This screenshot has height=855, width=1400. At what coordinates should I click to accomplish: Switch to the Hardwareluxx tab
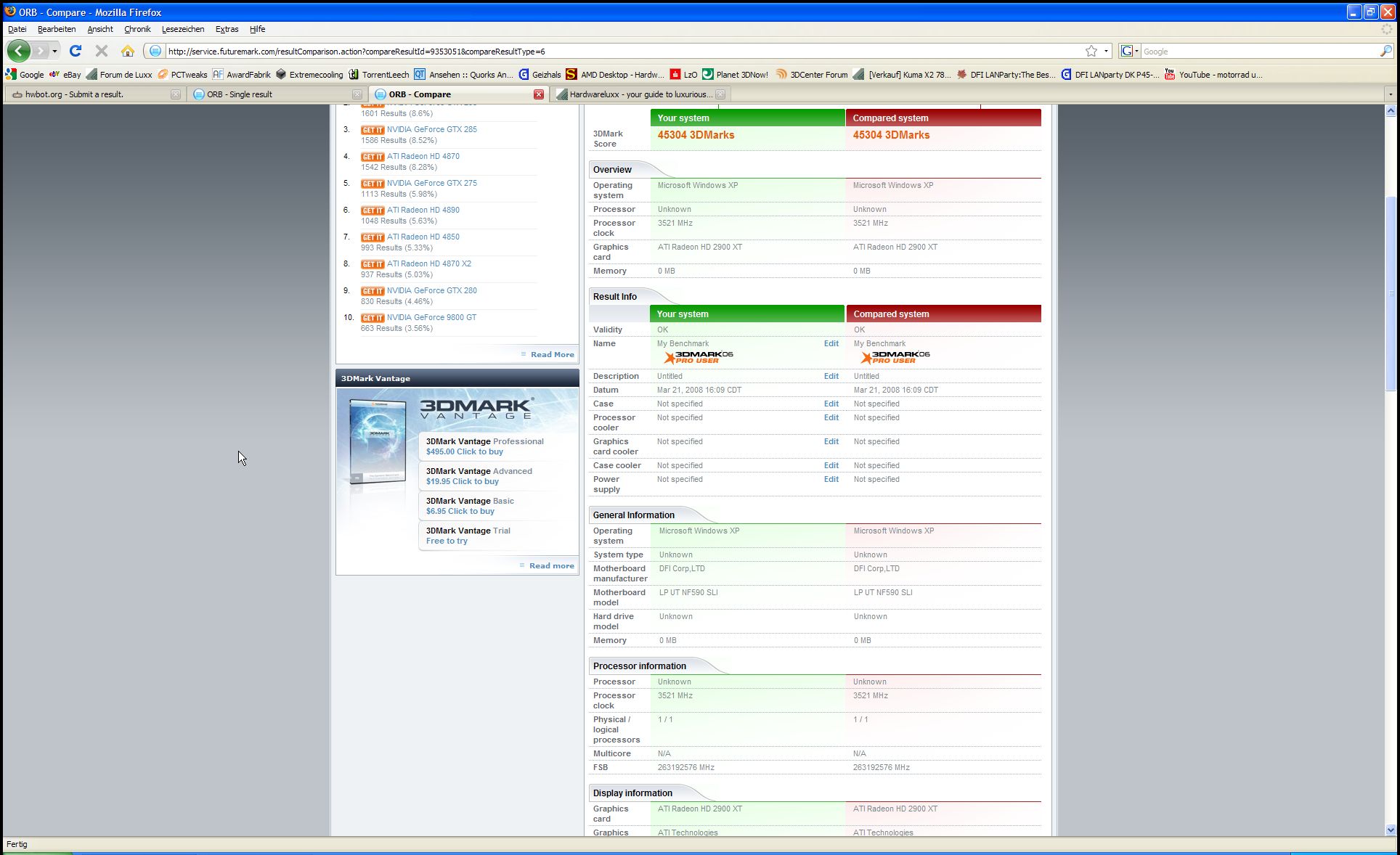639,94
